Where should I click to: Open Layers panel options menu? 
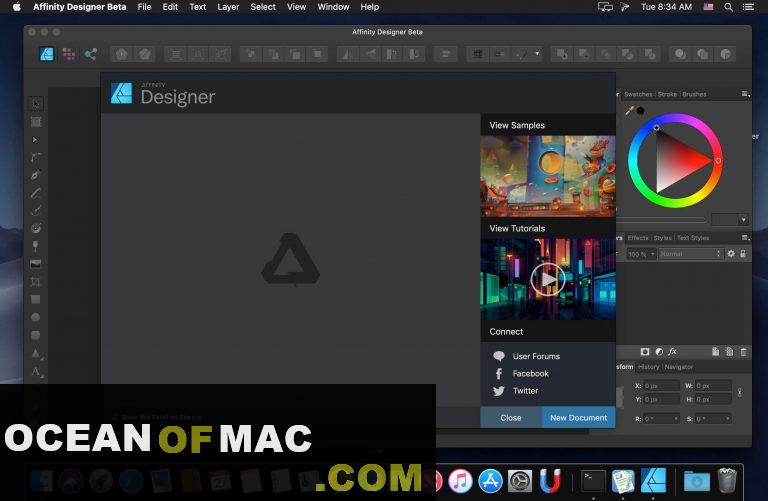745,238
